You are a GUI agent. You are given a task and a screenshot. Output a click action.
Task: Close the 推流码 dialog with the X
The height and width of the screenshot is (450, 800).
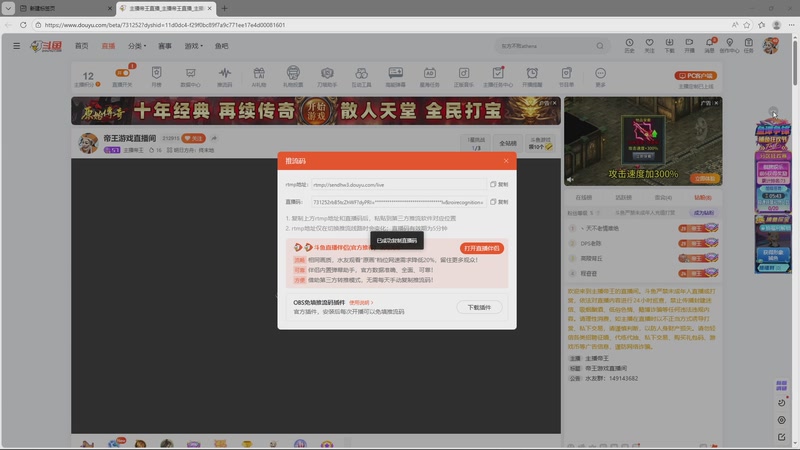click(x=506, y=160)
